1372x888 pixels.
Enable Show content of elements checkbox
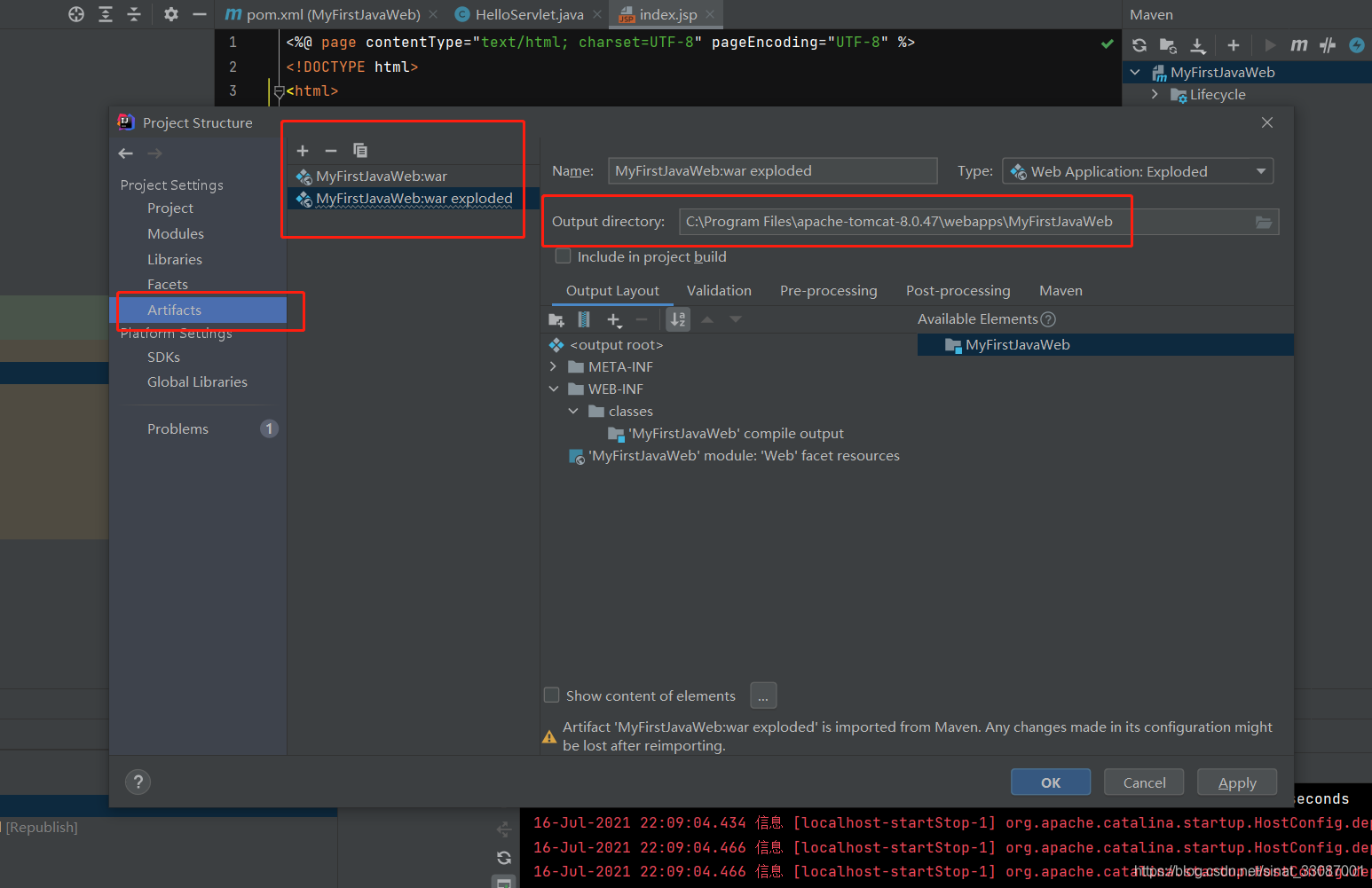(x=551, y=695)
